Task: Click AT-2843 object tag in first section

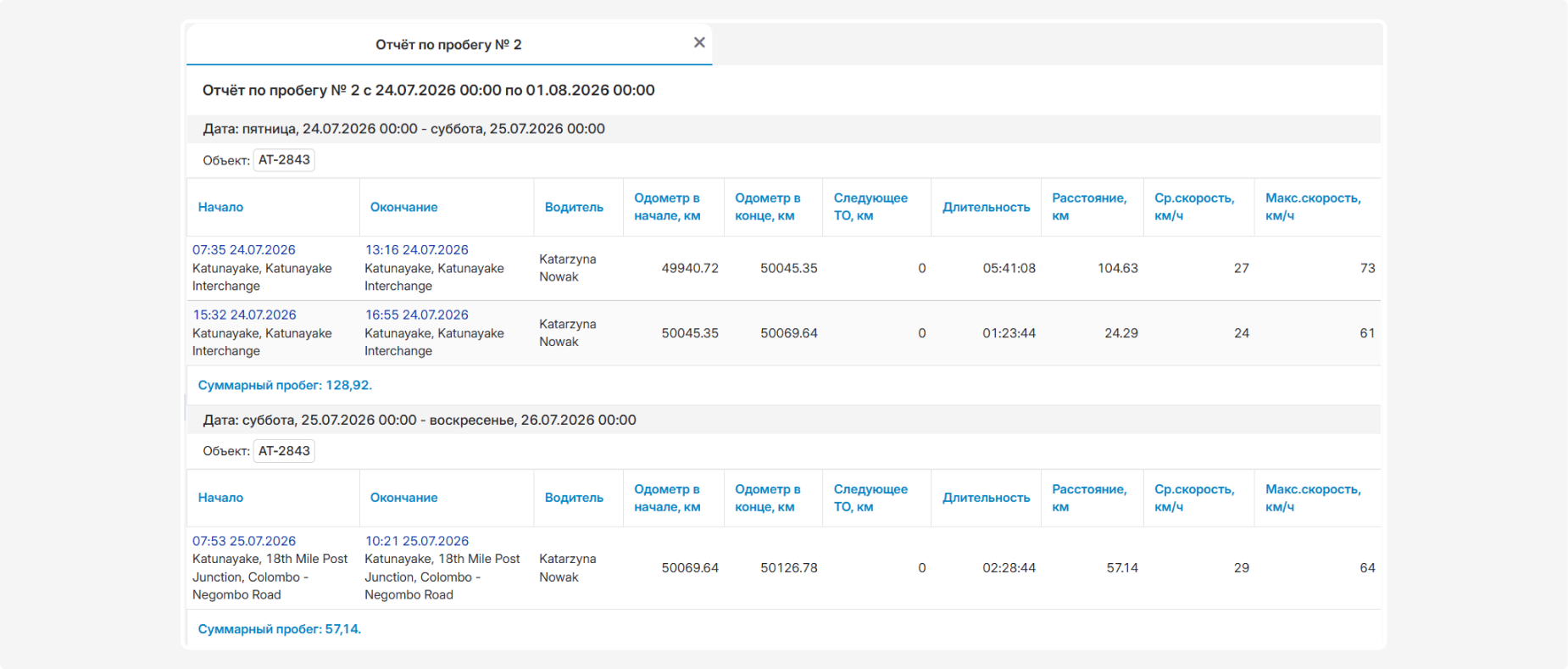Action: (x=284, y=160)
